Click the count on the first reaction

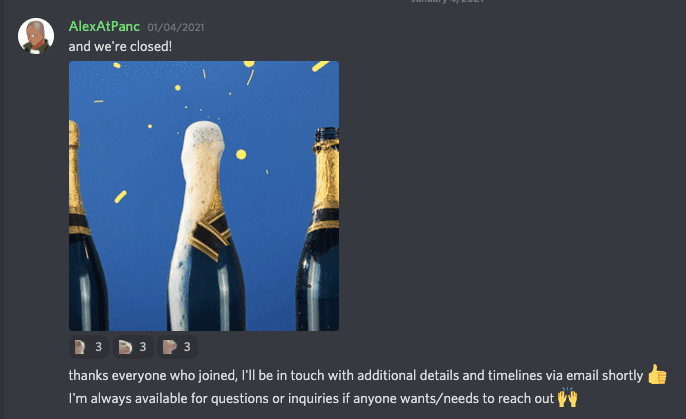(x=98, y=347)
